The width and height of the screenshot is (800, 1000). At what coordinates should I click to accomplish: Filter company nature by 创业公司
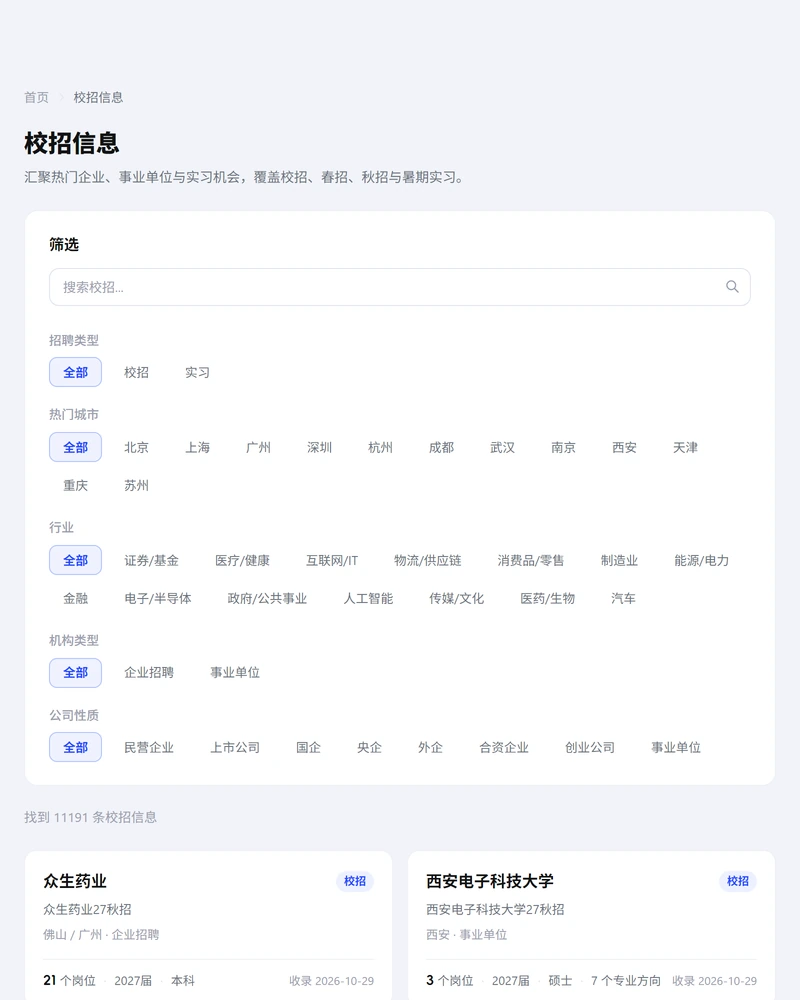click(590, 747)
